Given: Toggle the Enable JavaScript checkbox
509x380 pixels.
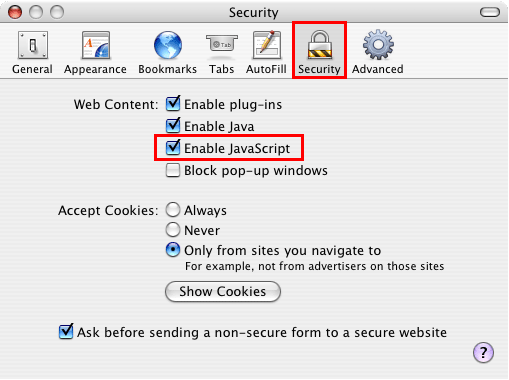Looking at the screenshot, I should [x=173, y=148].
